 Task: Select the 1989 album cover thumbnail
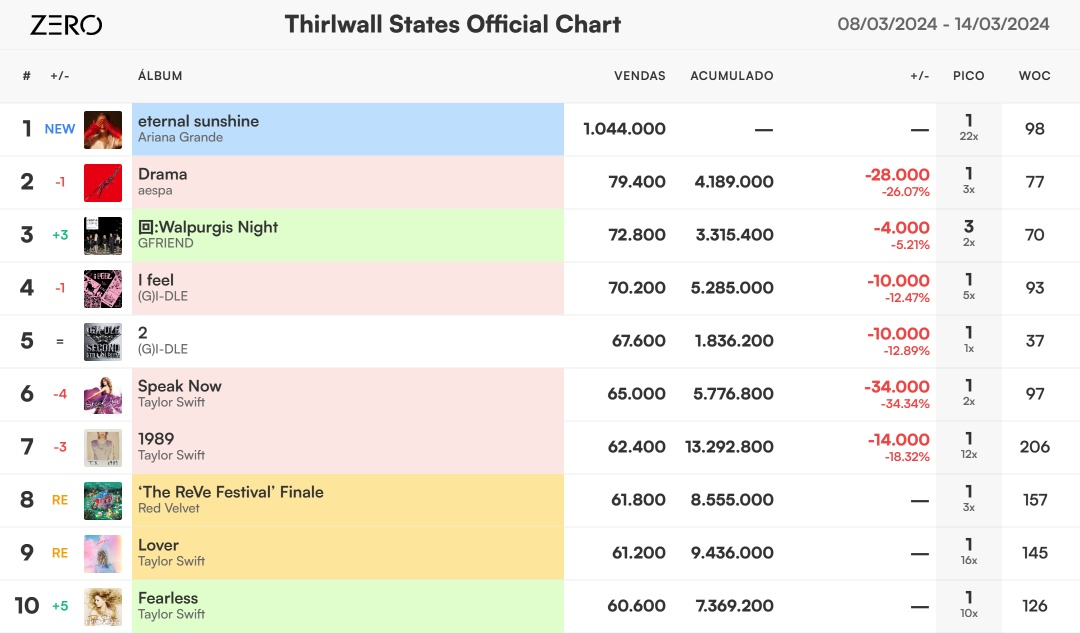103,448
